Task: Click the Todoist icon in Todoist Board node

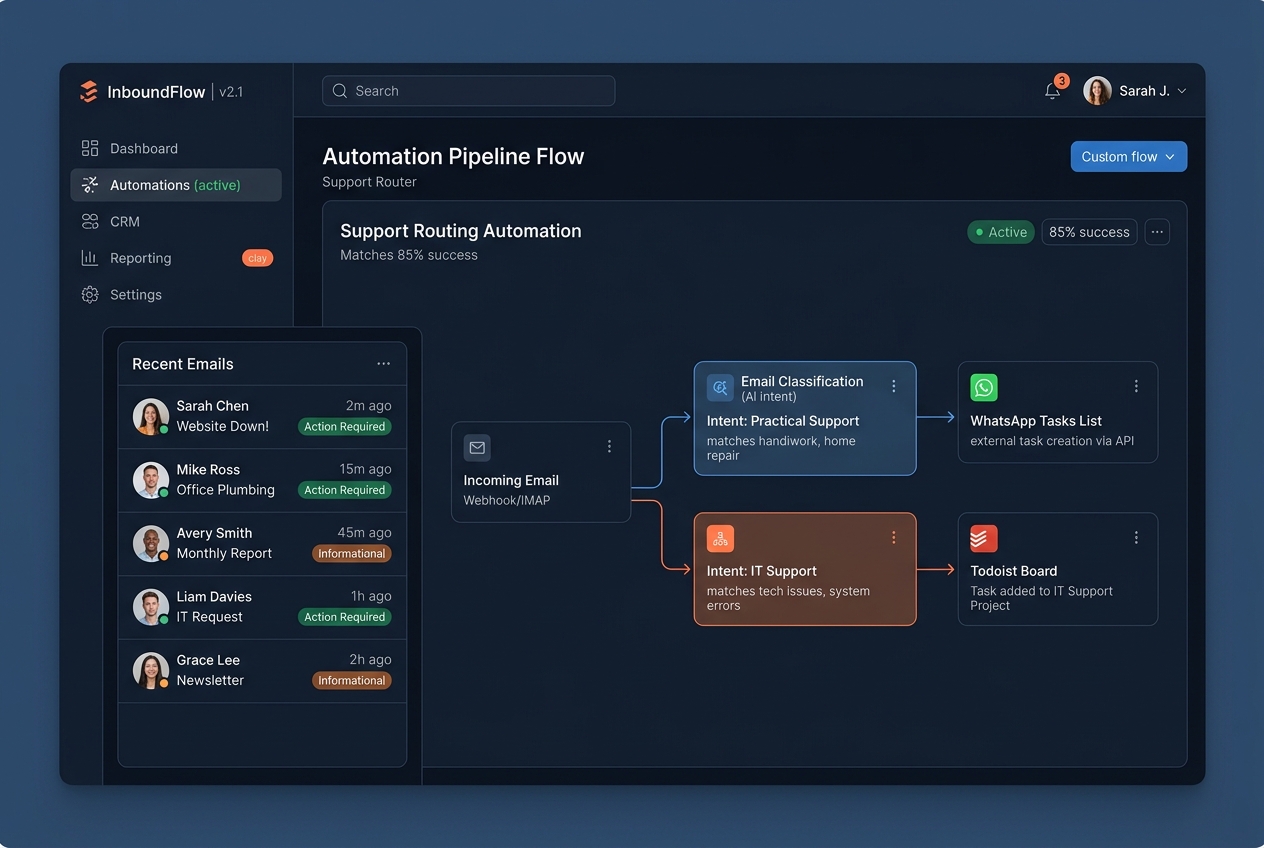Action: point(984,538)
